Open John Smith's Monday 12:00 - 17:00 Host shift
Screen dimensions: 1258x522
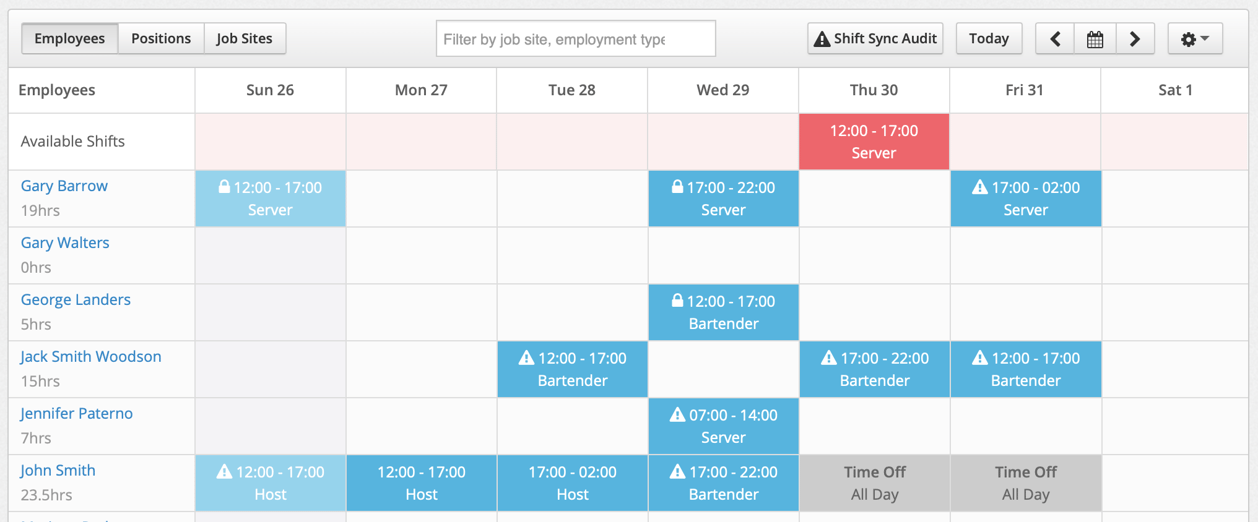click(421, 483)
